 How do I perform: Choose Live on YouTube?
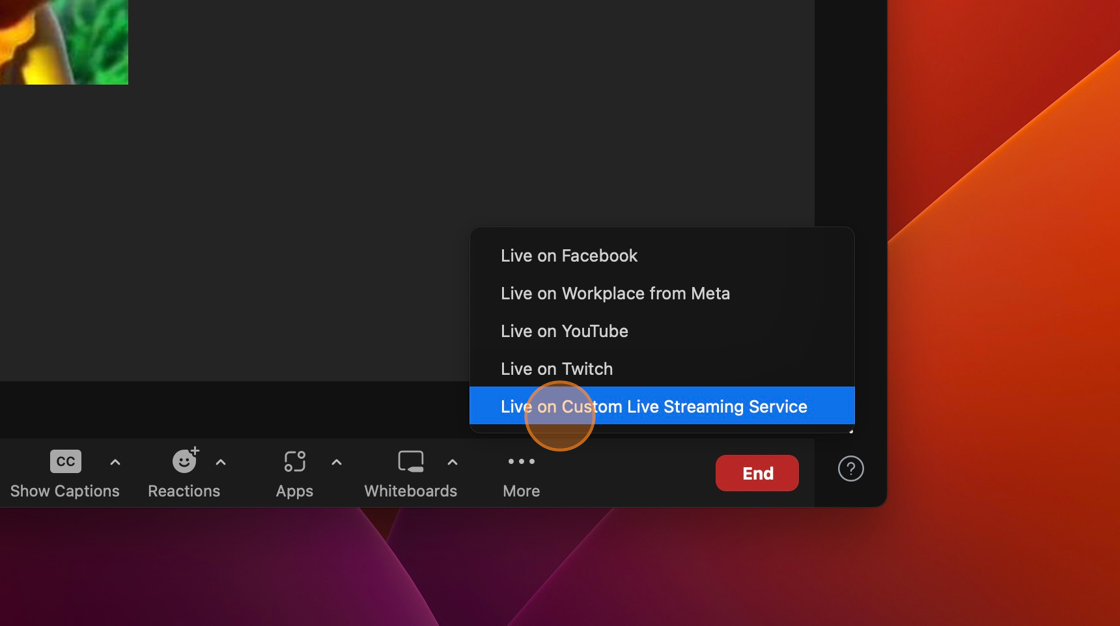(661, 332)
